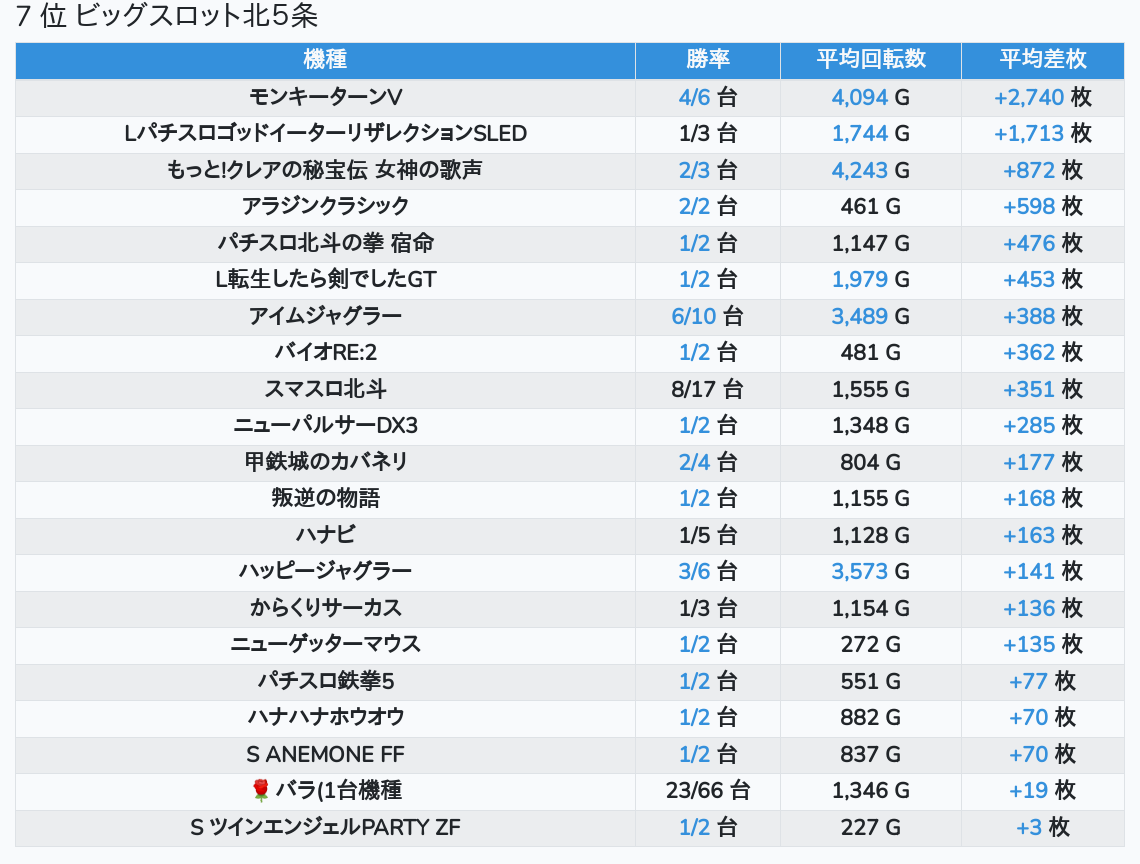Select the アラジンクラシック machine name
Viewport: 1140px width, 864px height.
coord(325,207)
